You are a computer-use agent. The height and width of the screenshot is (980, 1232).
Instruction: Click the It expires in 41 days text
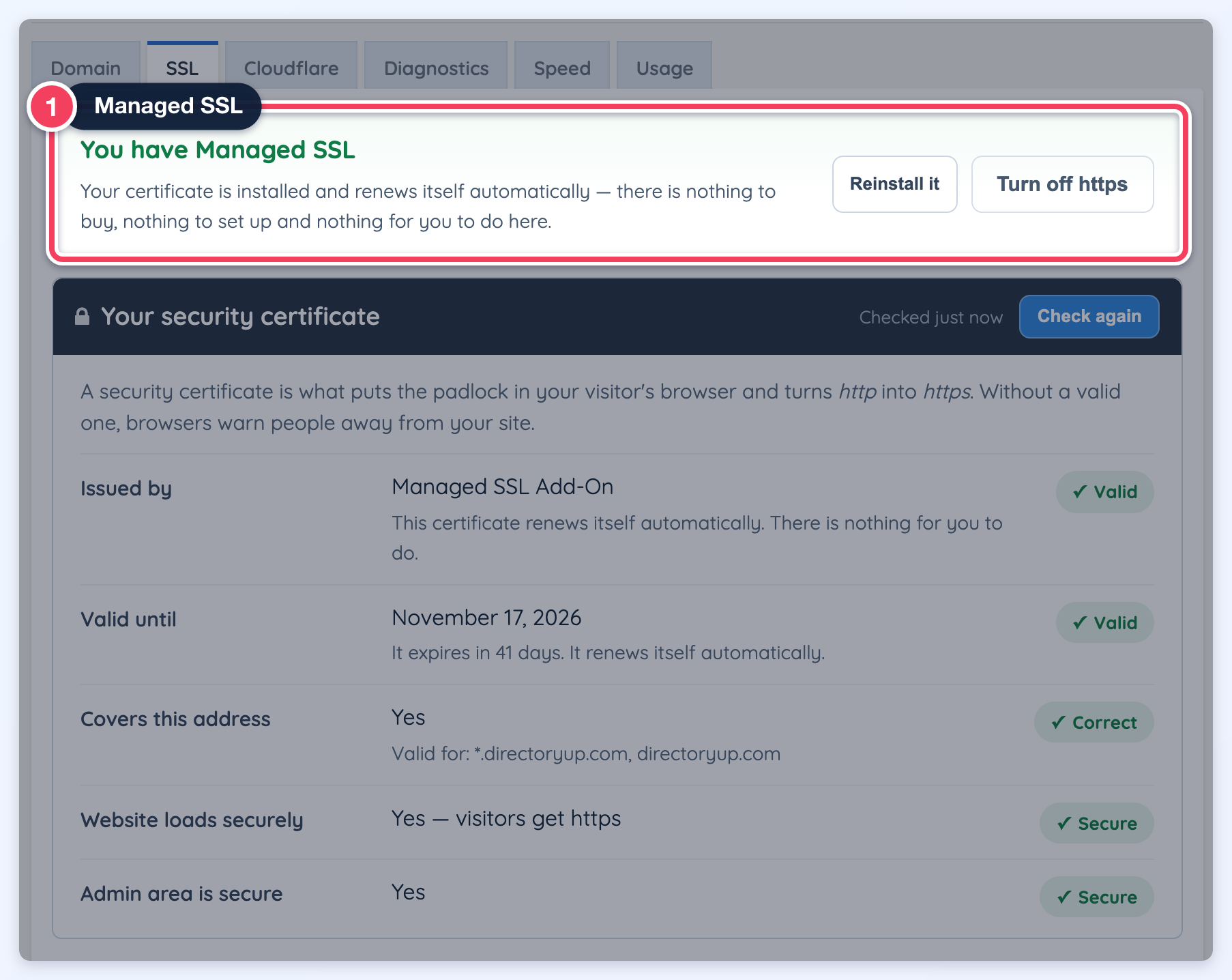pyautogui.click(x=608, y=653)
